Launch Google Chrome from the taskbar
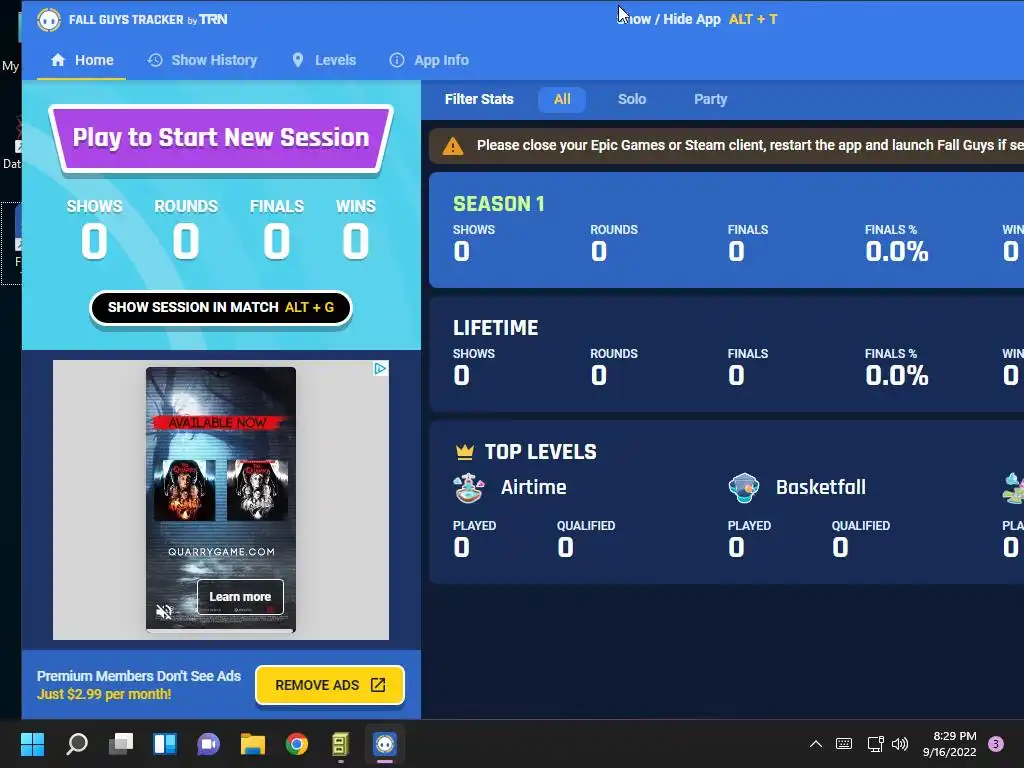Viewport: 1024px width, 768px height. point(296,744)
